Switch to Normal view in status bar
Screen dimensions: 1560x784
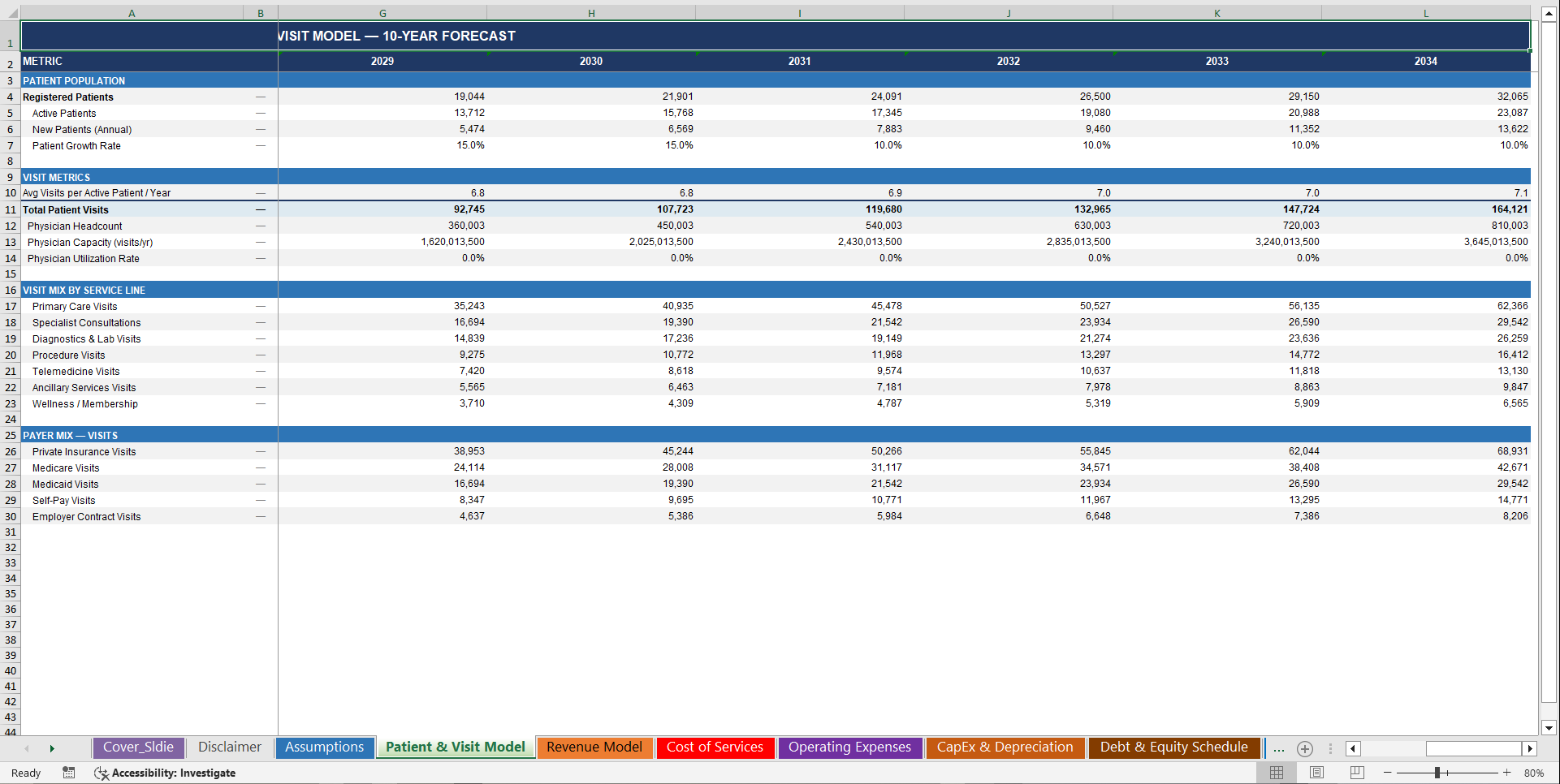tap(1277, 773)
